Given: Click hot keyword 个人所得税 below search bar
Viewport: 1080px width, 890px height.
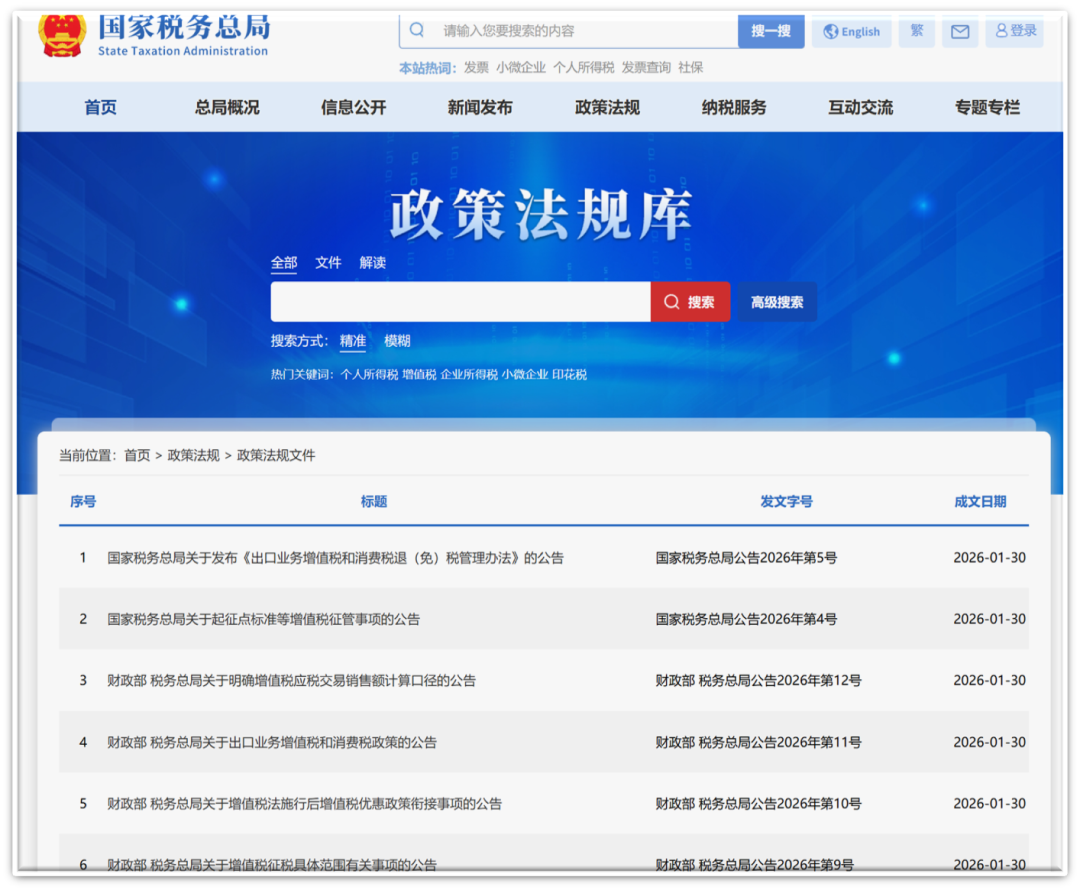Looking at the screenshot, I should pos(369,375).
